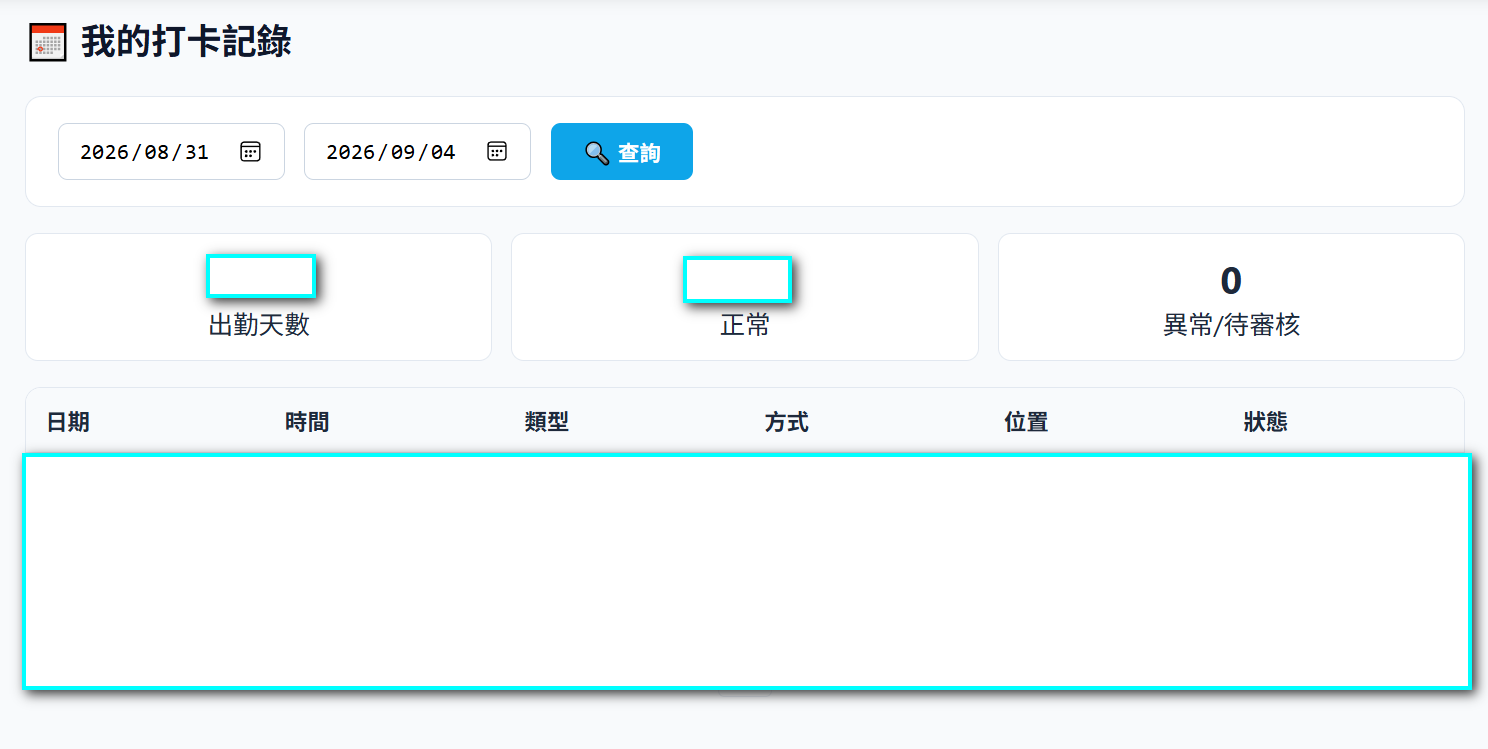Click the 正常 summary card
This screenshot has width=1488, height=749.
(745, 297)
